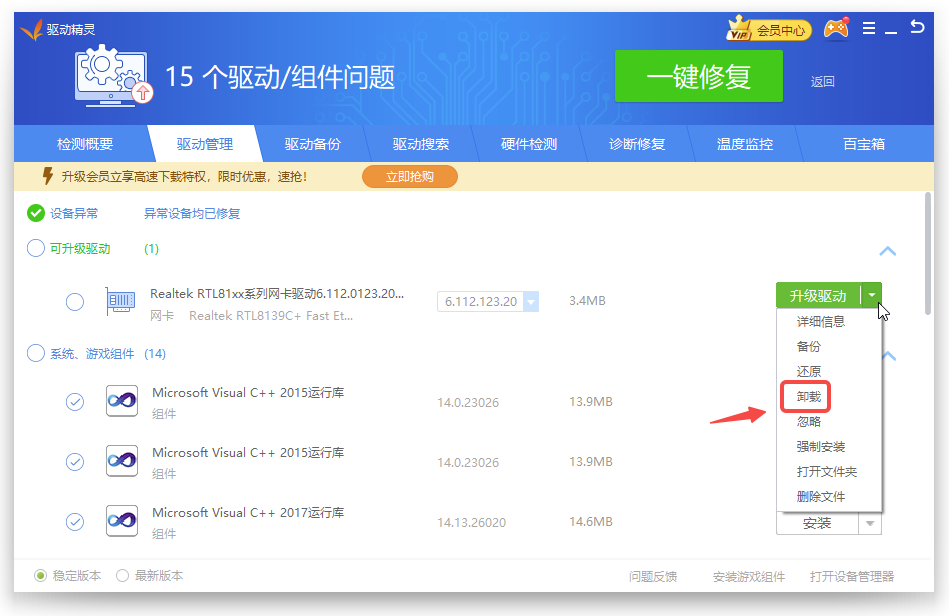Click the Realtek network card device icon
Viewport: 949px width, 616px height.
(120, 301)
